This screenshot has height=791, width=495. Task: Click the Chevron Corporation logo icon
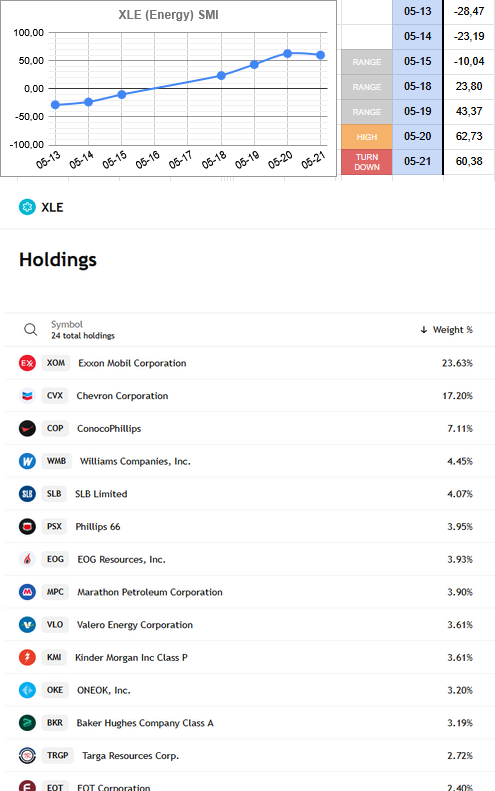tap(27, 396)
